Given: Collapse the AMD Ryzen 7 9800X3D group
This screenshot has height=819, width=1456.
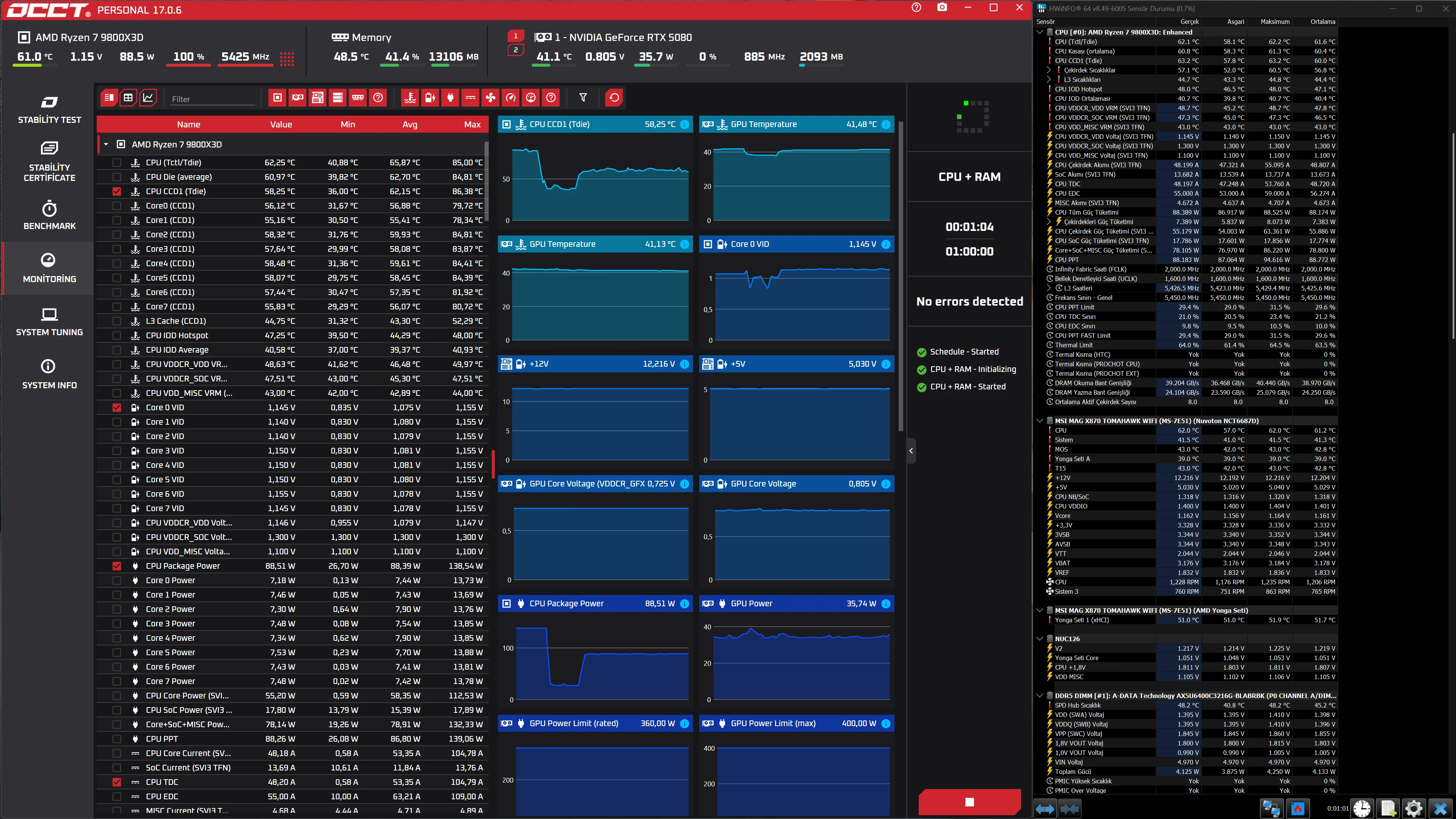Looking at the screenshot, I should click(106, 145).
